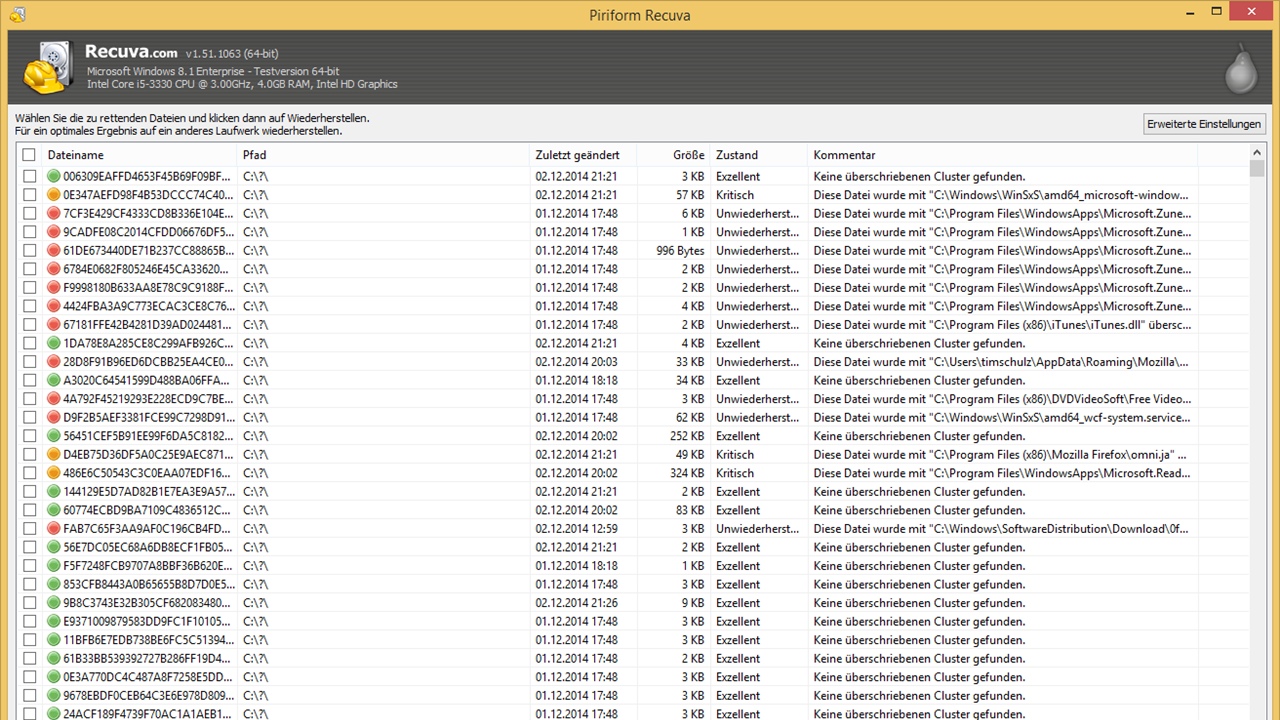Screen dimensions: 1280x720
Task: Sort by the Zuletzt geändert column header
Action: 578,155
